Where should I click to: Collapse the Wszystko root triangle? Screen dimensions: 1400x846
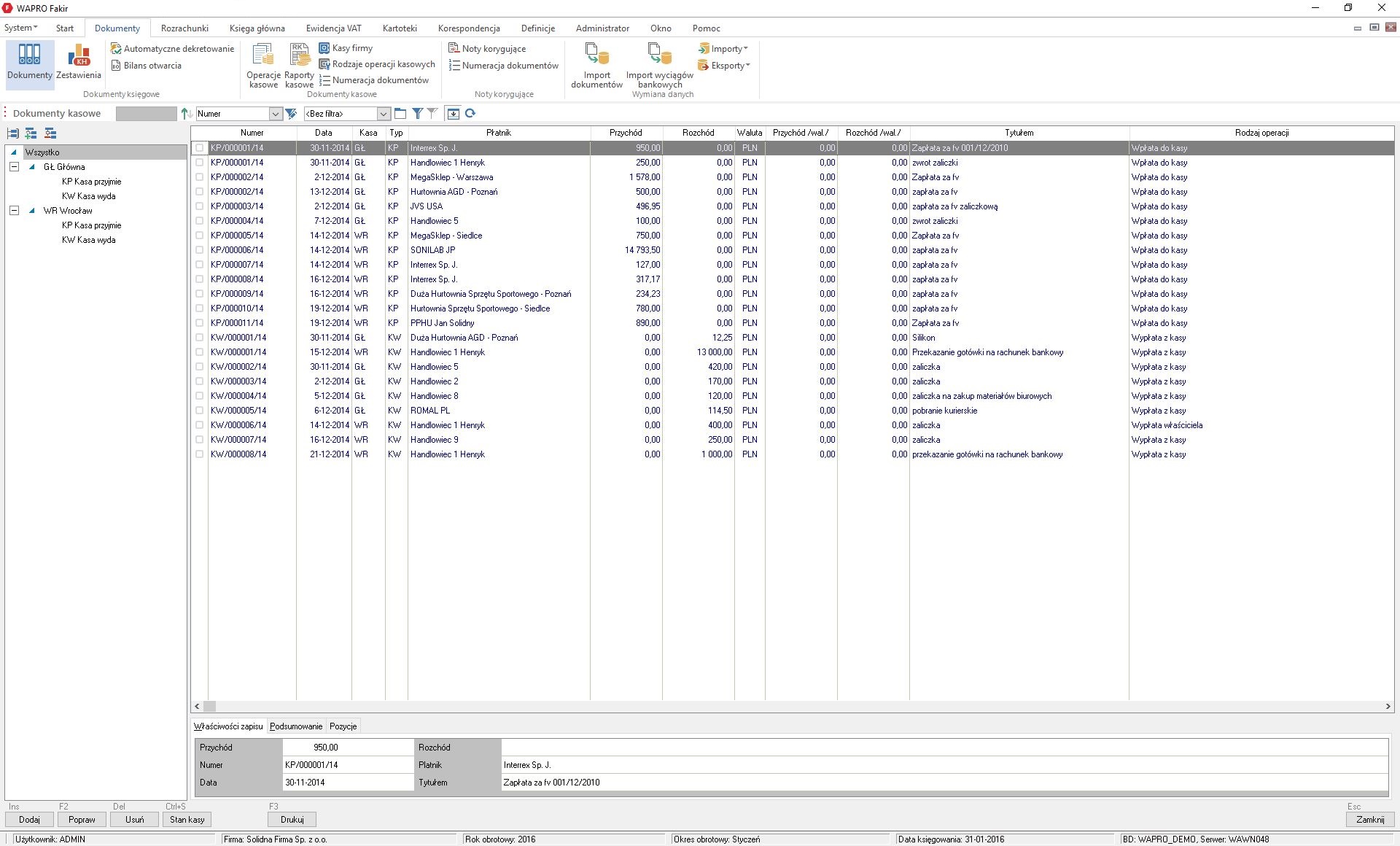pyautogui.click(x=14, y=152)
